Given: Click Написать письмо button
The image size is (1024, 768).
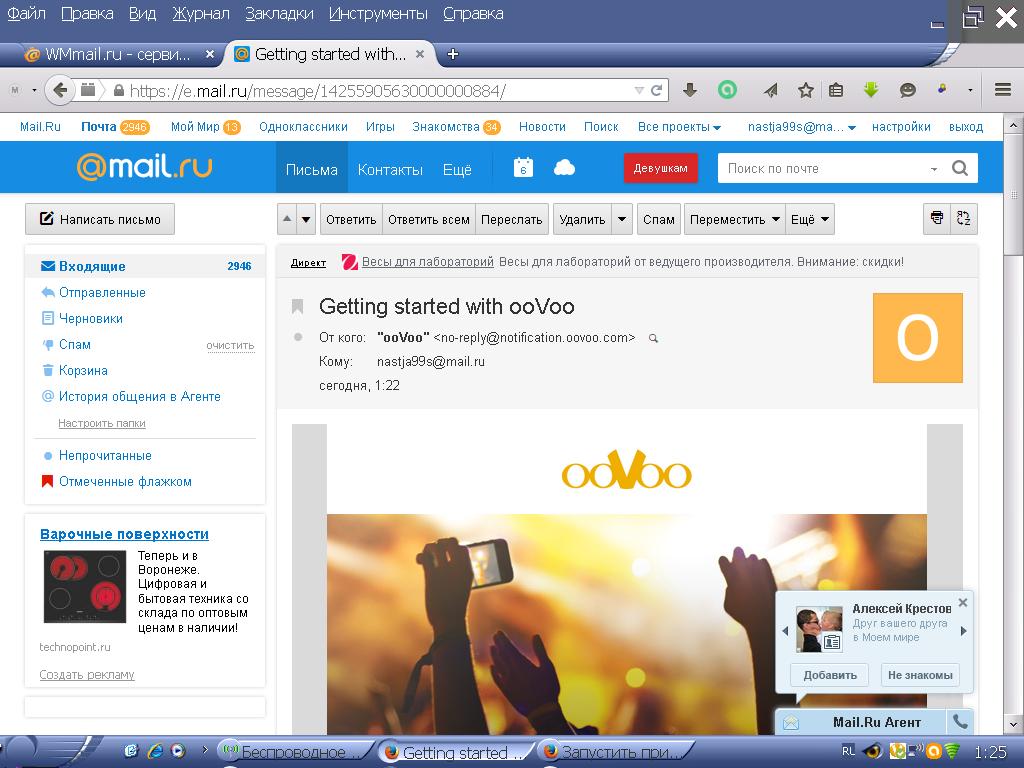Looking at the screenshot, I should click(100, 219).
